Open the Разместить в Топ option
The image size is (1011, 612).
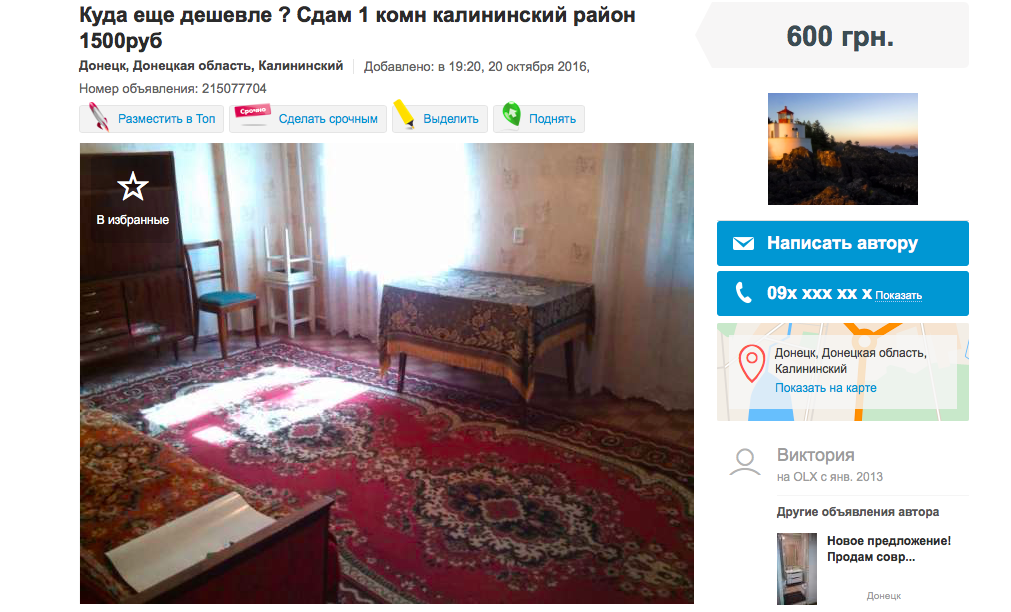152,119
